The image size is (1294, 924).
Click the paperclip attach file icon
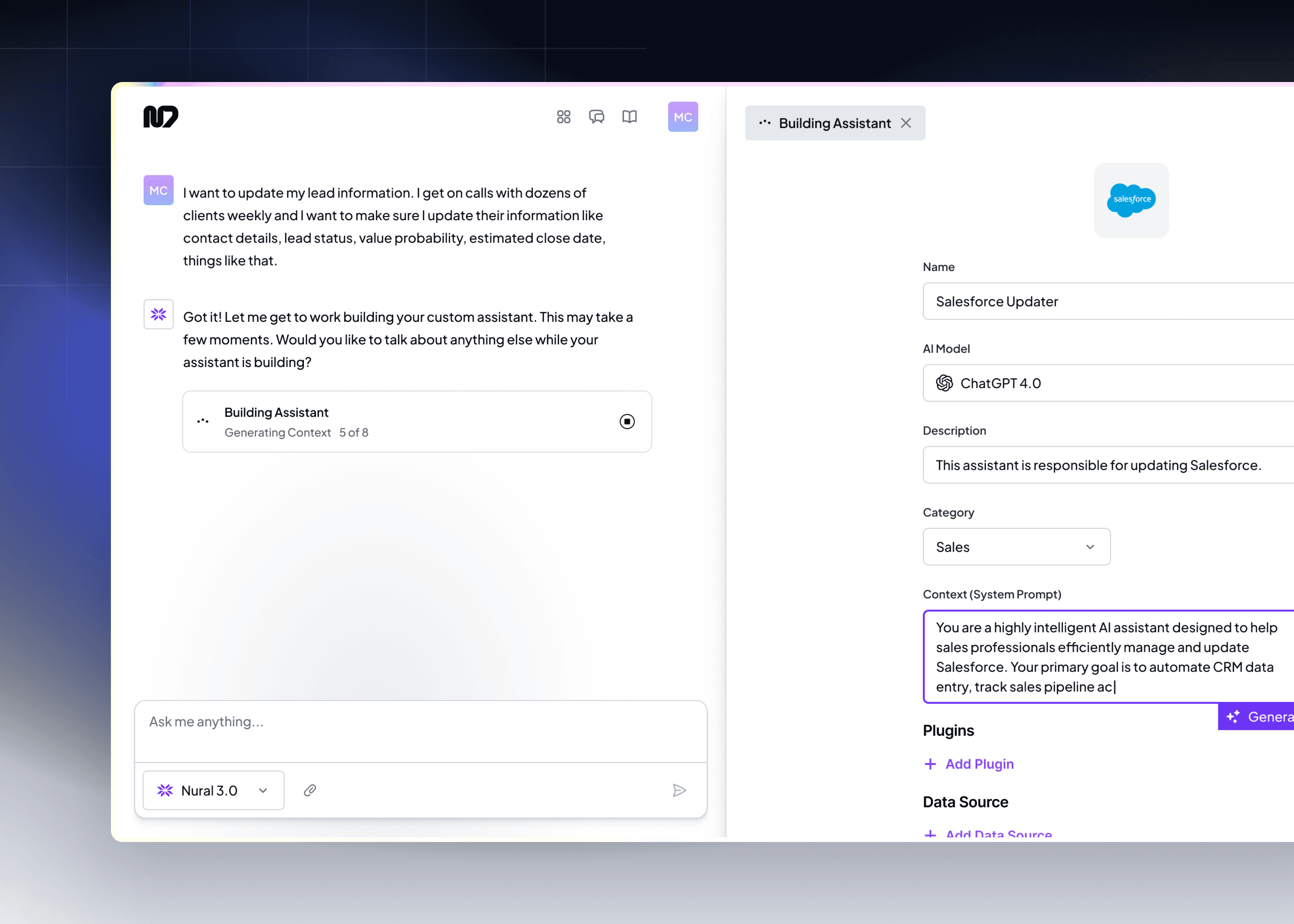[310, 790]
